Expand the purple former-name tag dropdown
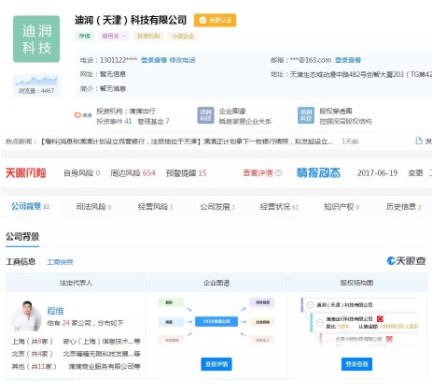The height and width of the screenshot is (384, 447). pos(114,36)
